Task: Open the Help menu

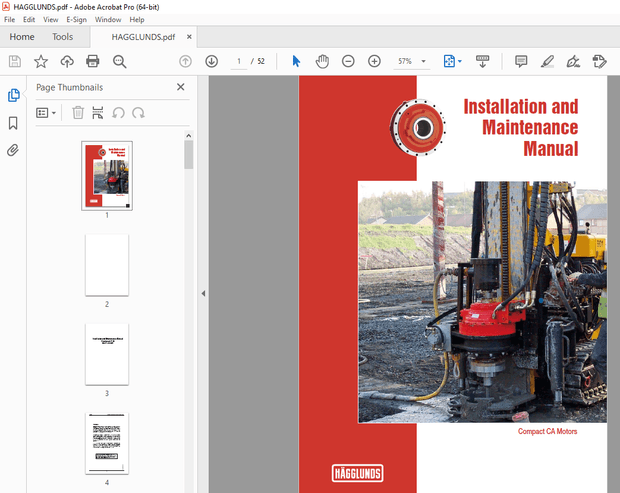Action: pyautogui.click(x=137, y=19)
